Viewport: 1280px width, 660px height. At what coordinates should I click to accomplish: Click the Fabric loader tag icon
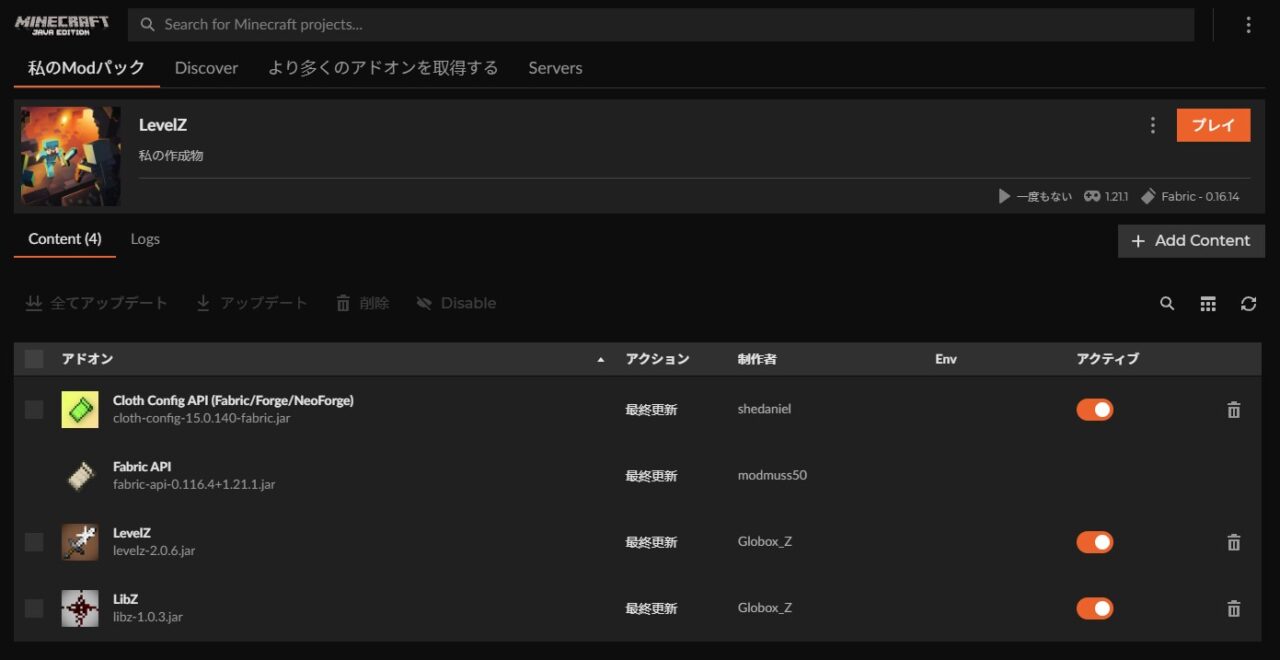(1148, 196)
